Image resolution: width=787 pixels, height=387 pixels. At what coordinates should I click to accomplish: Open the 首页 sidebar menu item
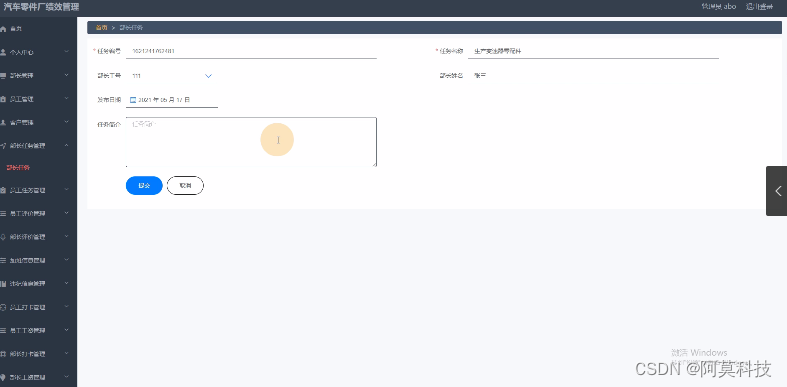[x=39, y=29]
